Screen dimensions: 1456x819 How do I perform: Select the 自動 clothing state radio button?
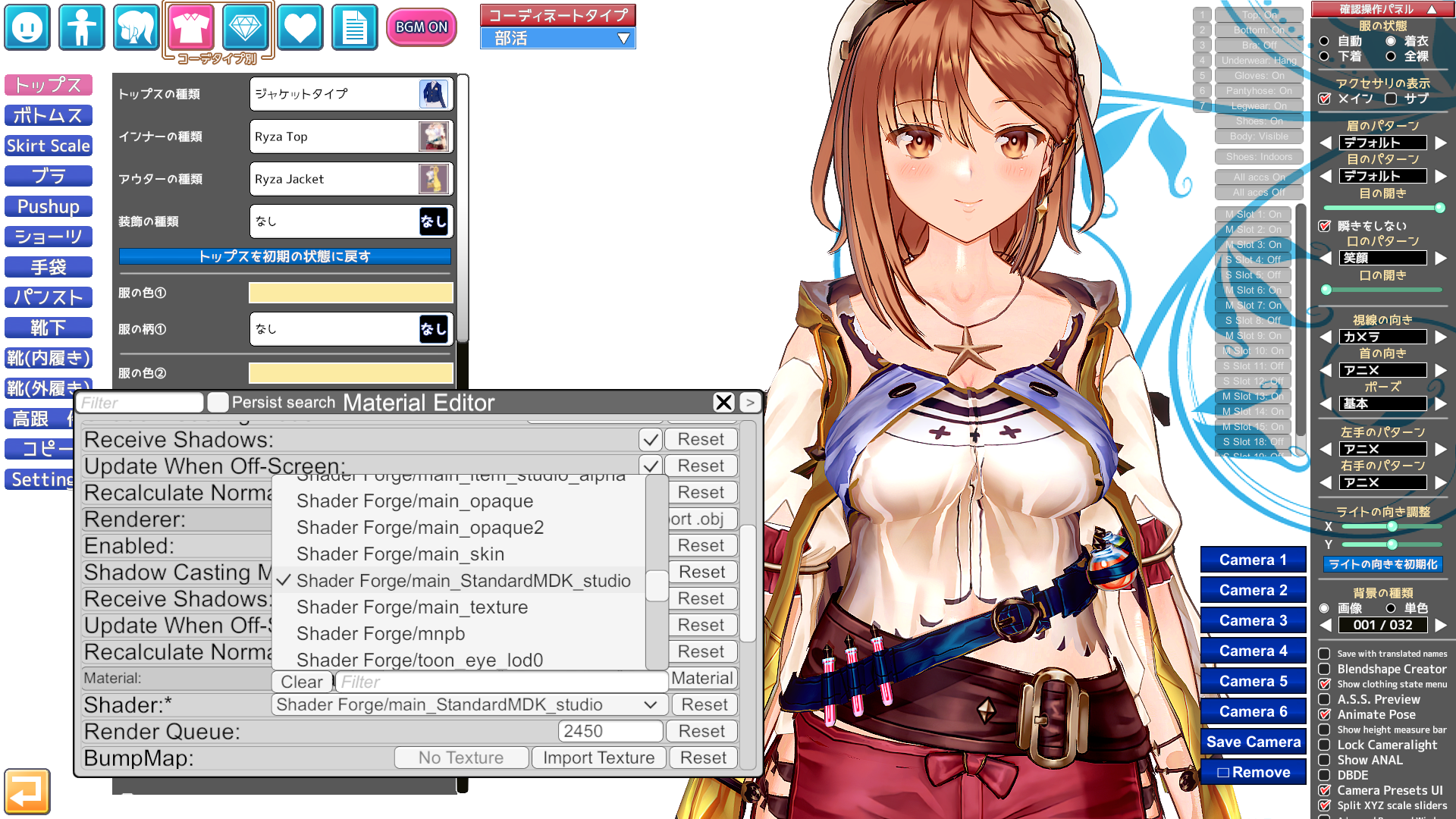pyautogui.click(x=1324, y=41)
